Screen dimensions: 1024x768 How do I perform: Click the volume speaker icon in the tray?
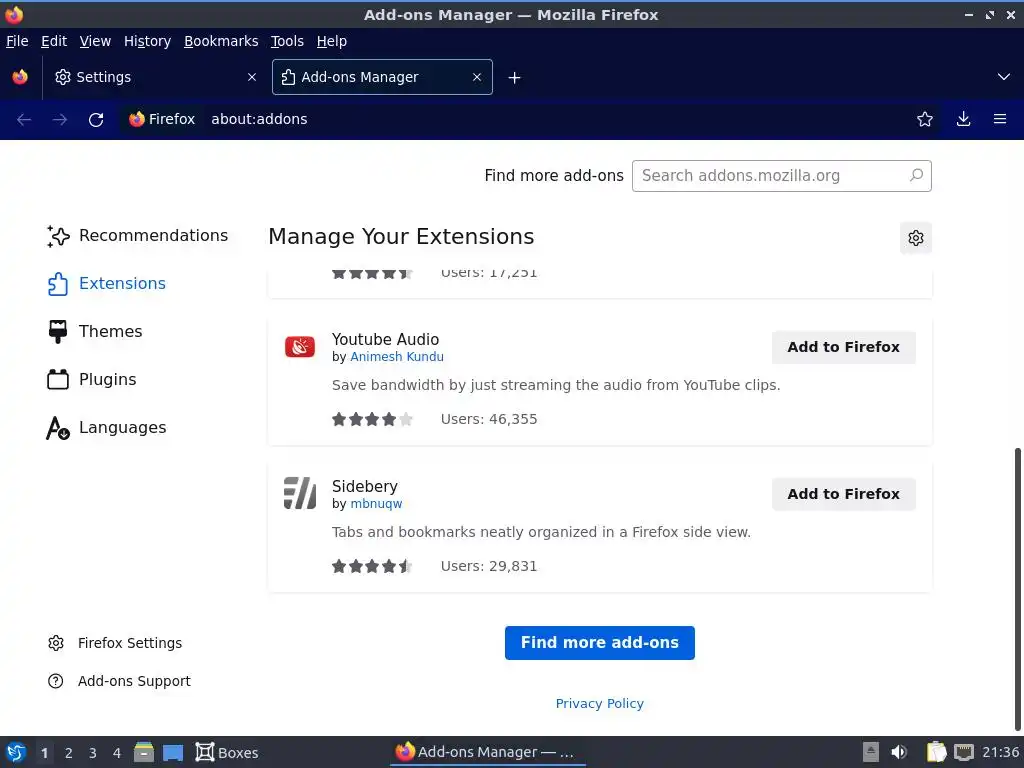coord(899,752)
